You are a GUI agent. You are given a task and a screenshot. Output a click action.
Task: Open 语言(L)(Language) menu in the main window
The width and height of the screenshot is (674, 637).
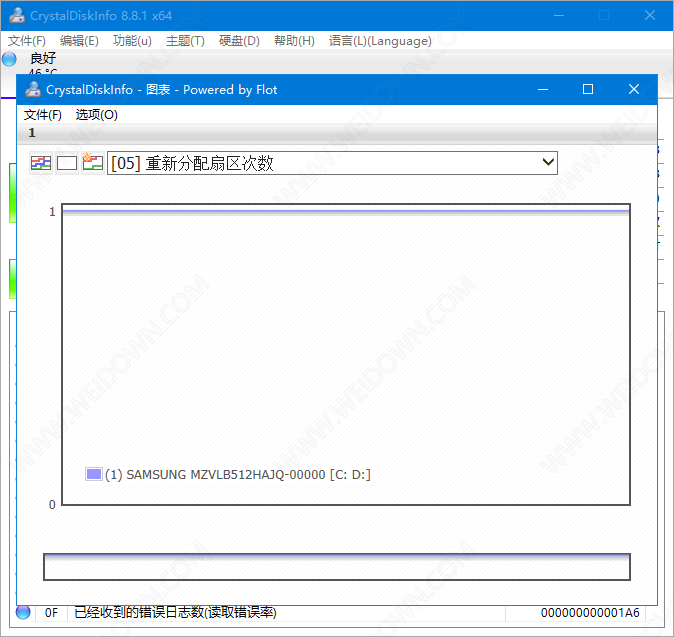click(380, 41)
